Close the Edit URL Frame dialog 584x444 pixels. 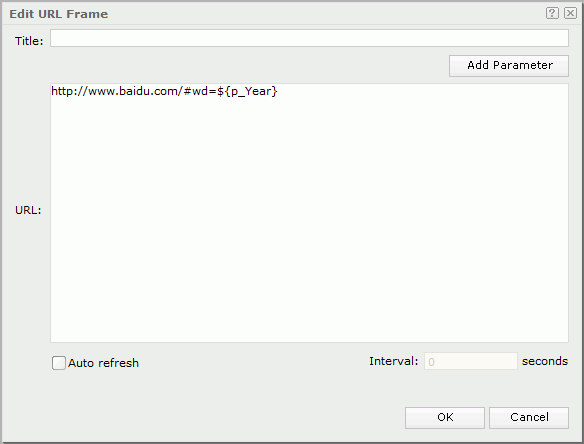pyautogui.click(x=570, y=13)
